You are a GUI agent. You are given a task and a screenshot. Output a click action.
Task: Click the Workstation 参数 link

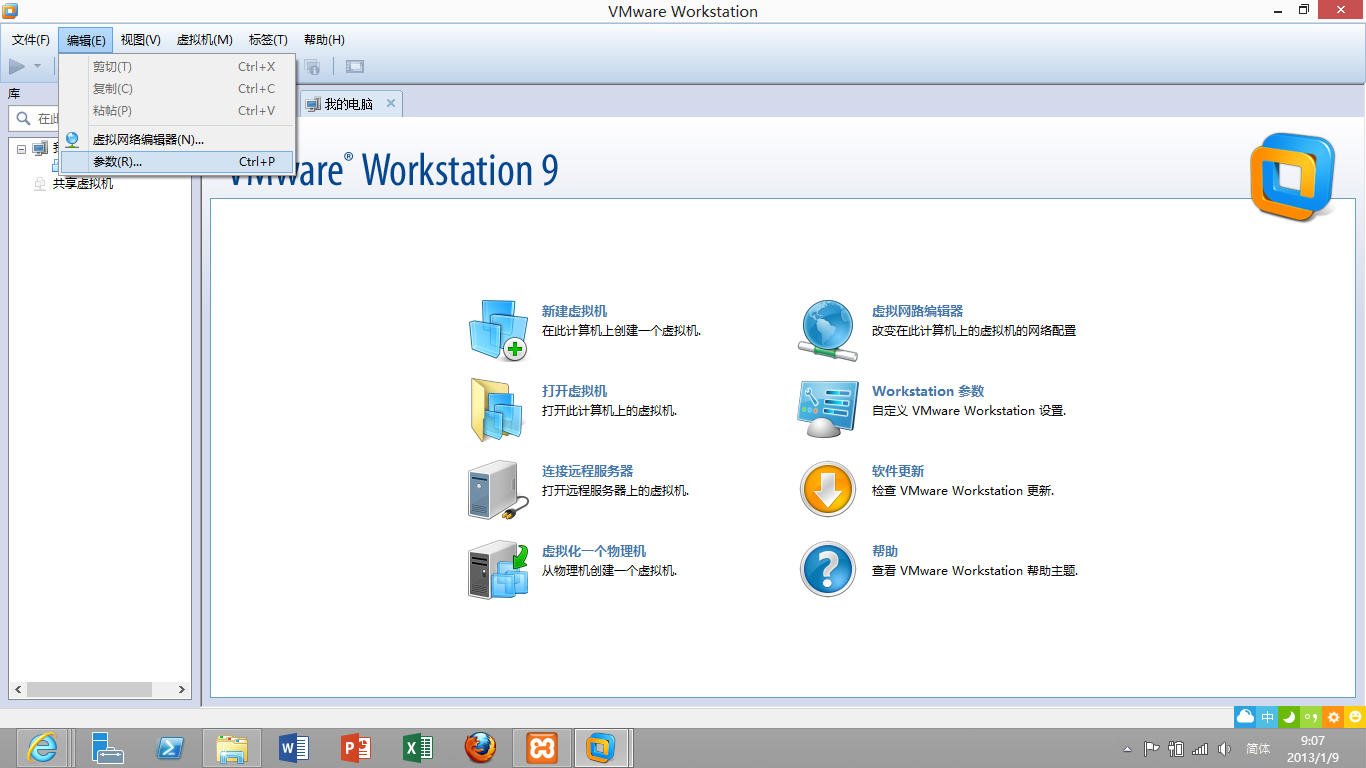point(928,391)
